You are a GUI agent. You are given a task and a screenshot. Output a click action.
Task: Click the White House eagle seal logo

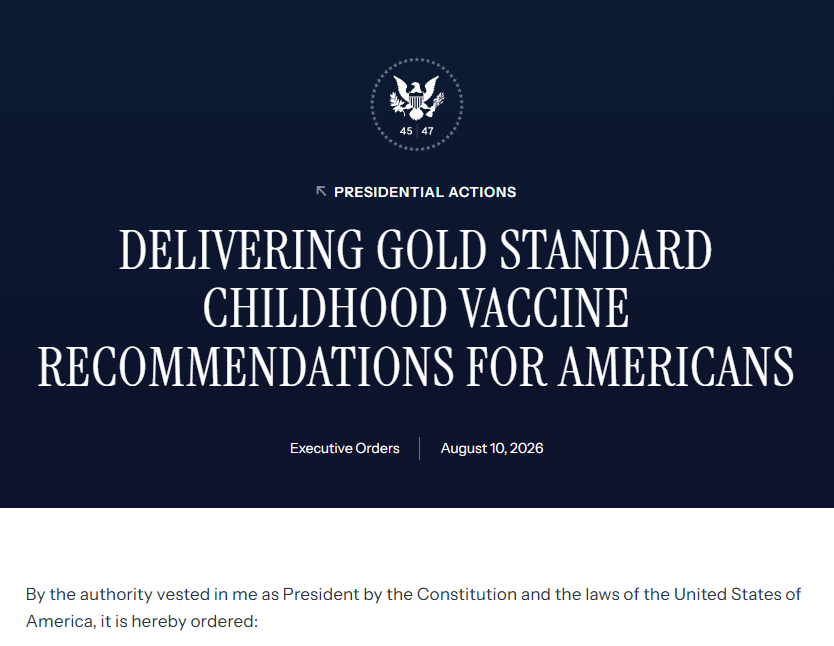click(417, 104)
